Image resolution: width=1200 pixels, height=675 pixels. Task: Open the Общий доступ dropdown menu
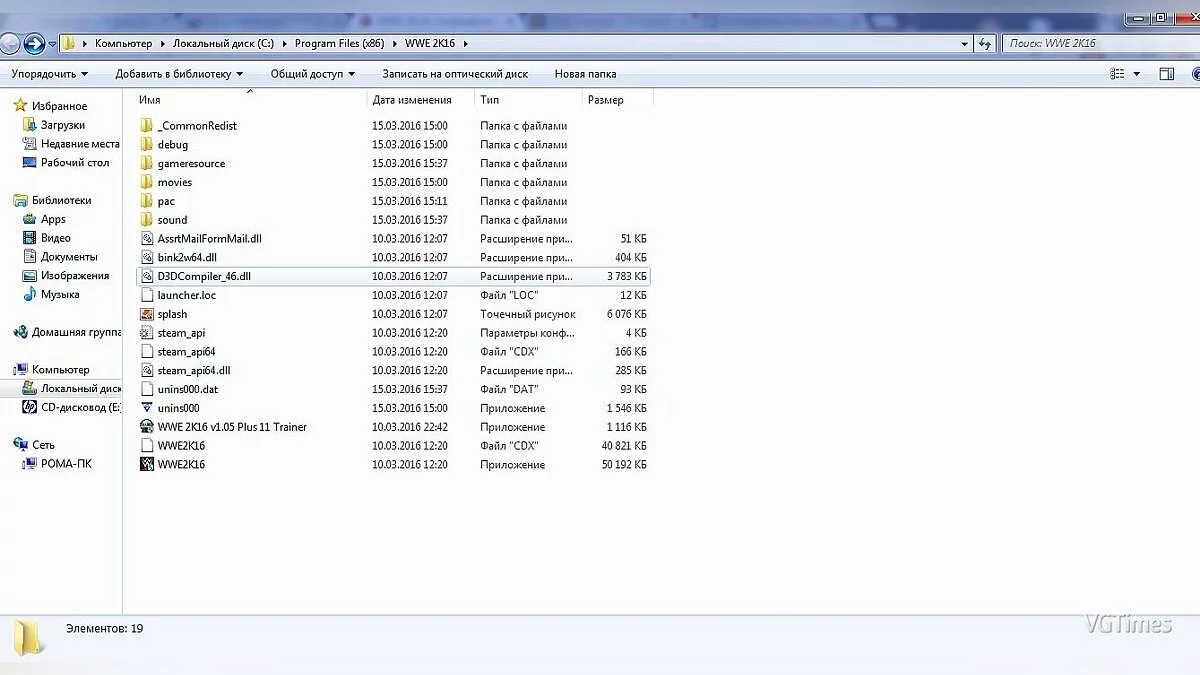[x=312, y=74]
